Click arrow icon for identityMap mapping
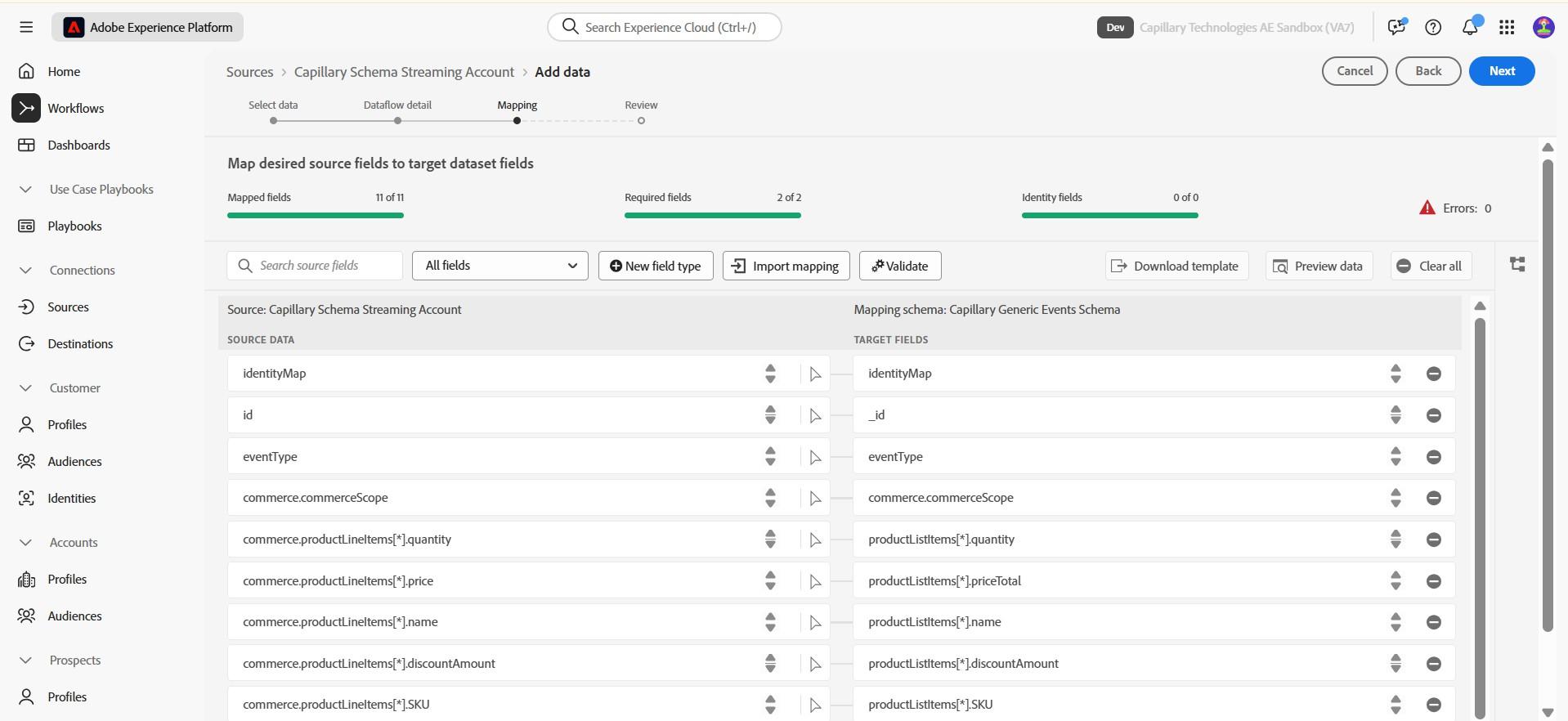 click(x=815, y=374)
